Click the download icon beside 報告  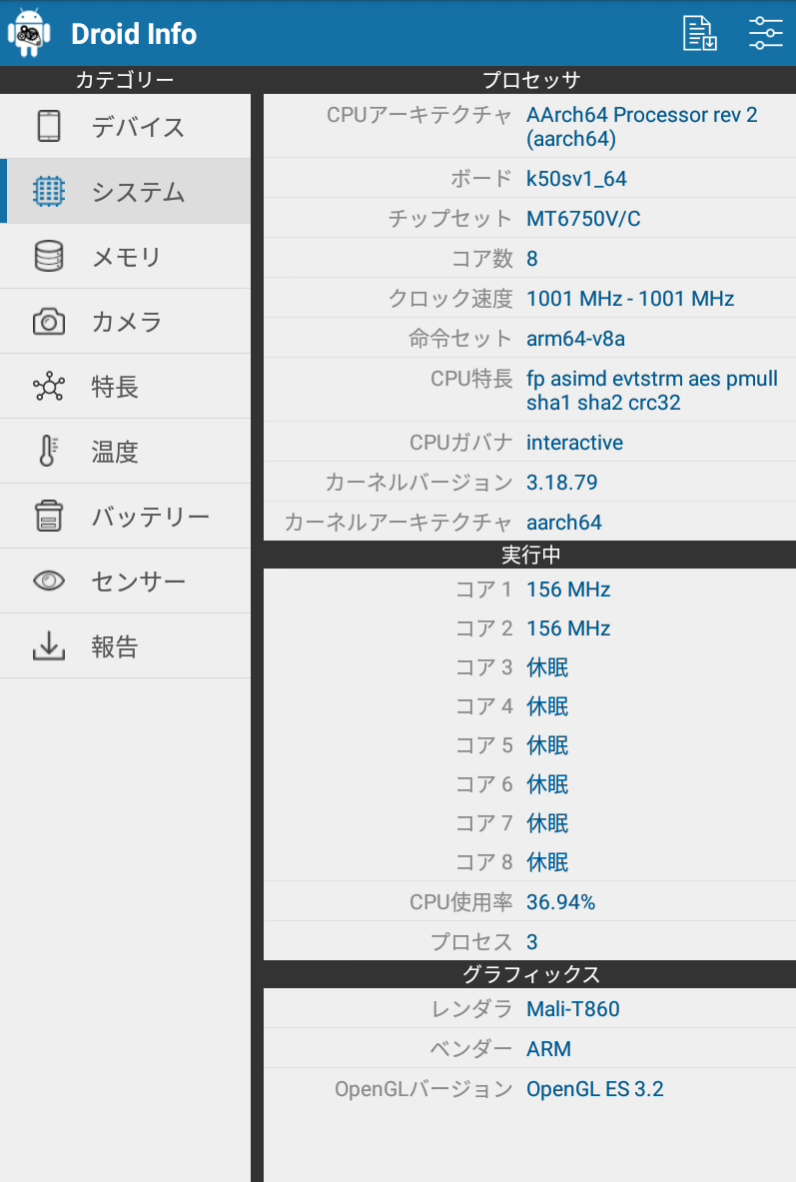(x=49, y=646)
